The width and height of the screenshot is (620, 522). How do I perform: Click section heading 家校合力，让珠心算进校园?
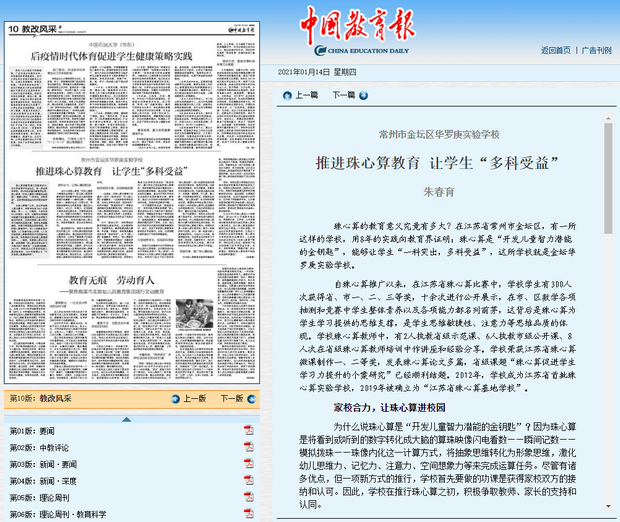pos(389,408)
